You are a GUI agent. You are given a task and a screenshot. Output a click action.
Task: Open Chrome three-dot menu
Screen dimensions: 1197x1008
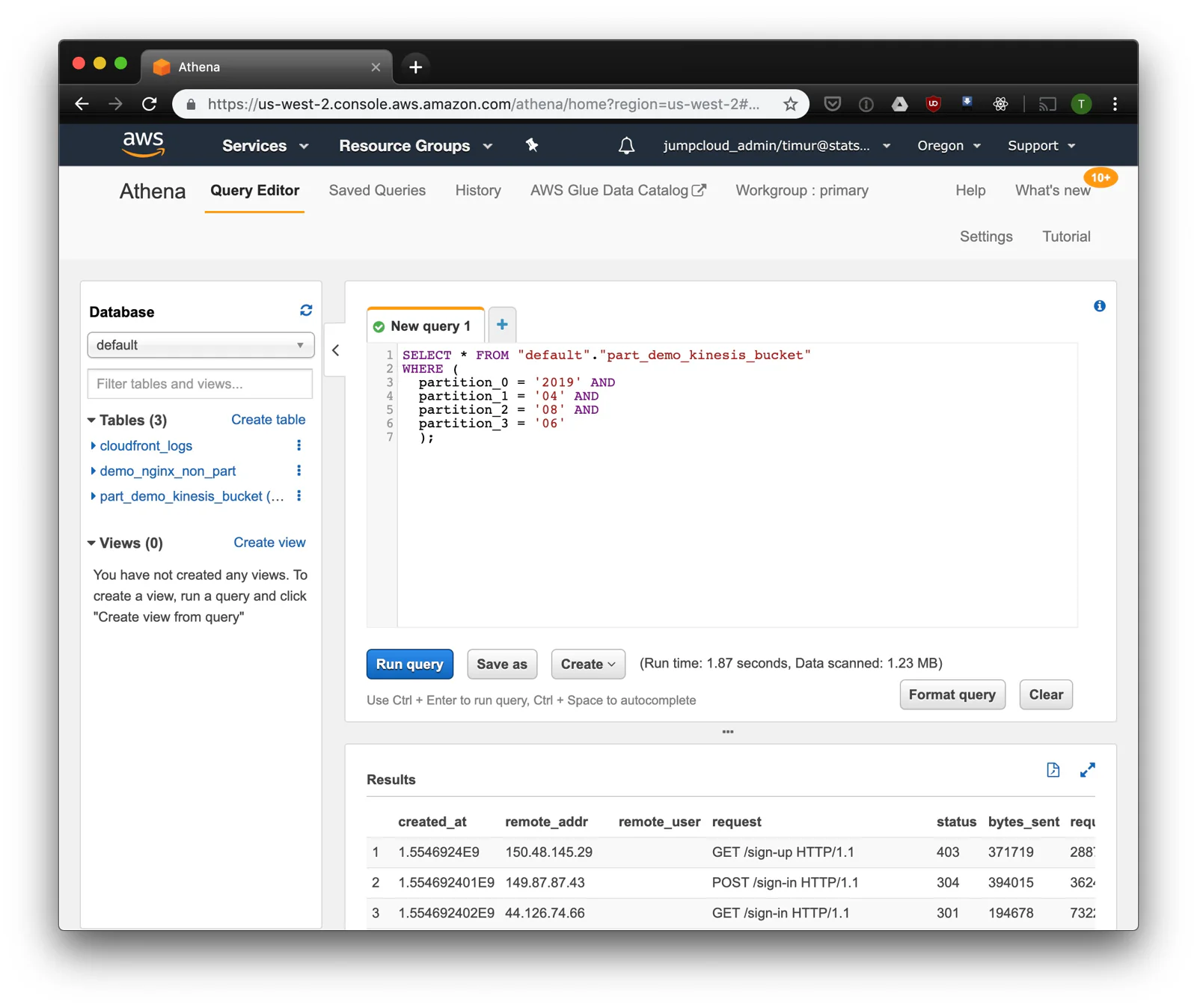click(1115, 104)
